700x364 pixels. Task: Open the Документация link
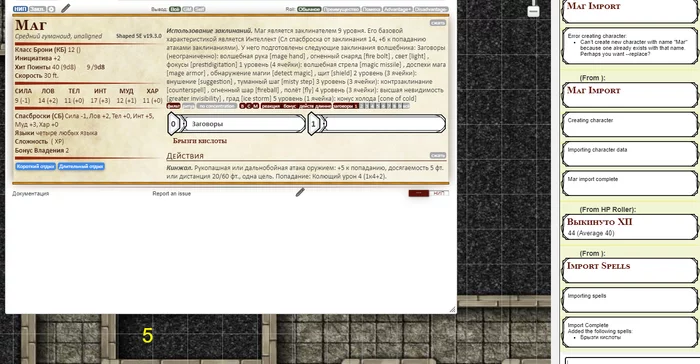[30, 193]
